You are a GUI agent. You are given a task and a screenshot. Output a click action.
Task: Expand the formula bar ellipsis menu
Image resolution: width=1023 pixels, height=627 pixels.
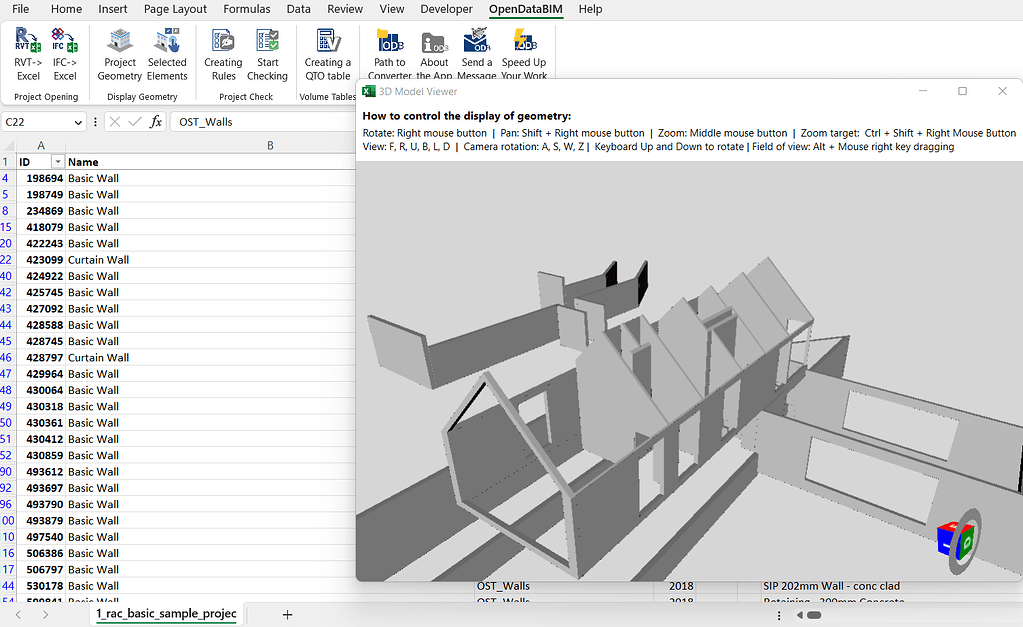point(97,120)
